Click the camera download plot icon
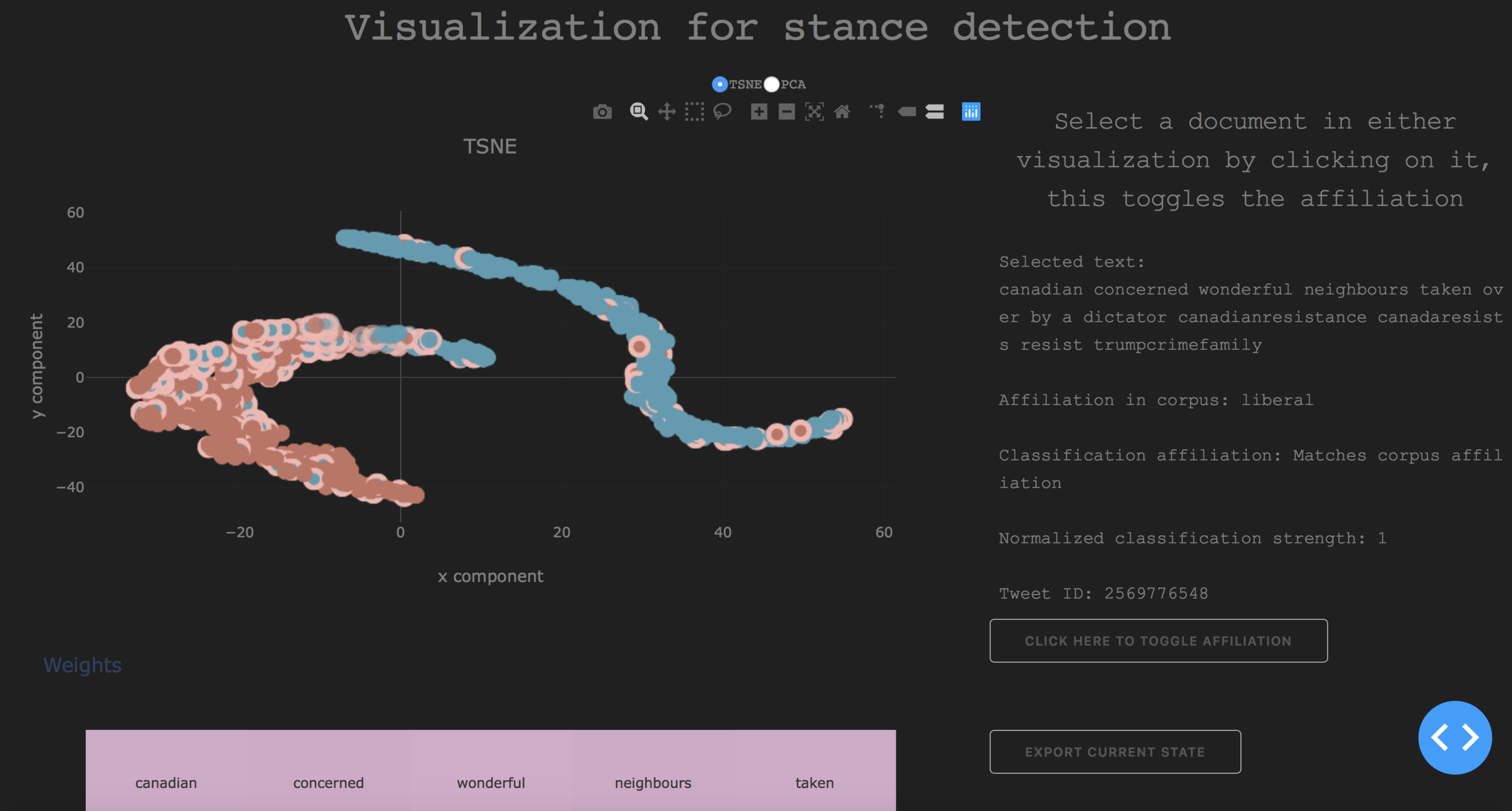 pos(602,112)
